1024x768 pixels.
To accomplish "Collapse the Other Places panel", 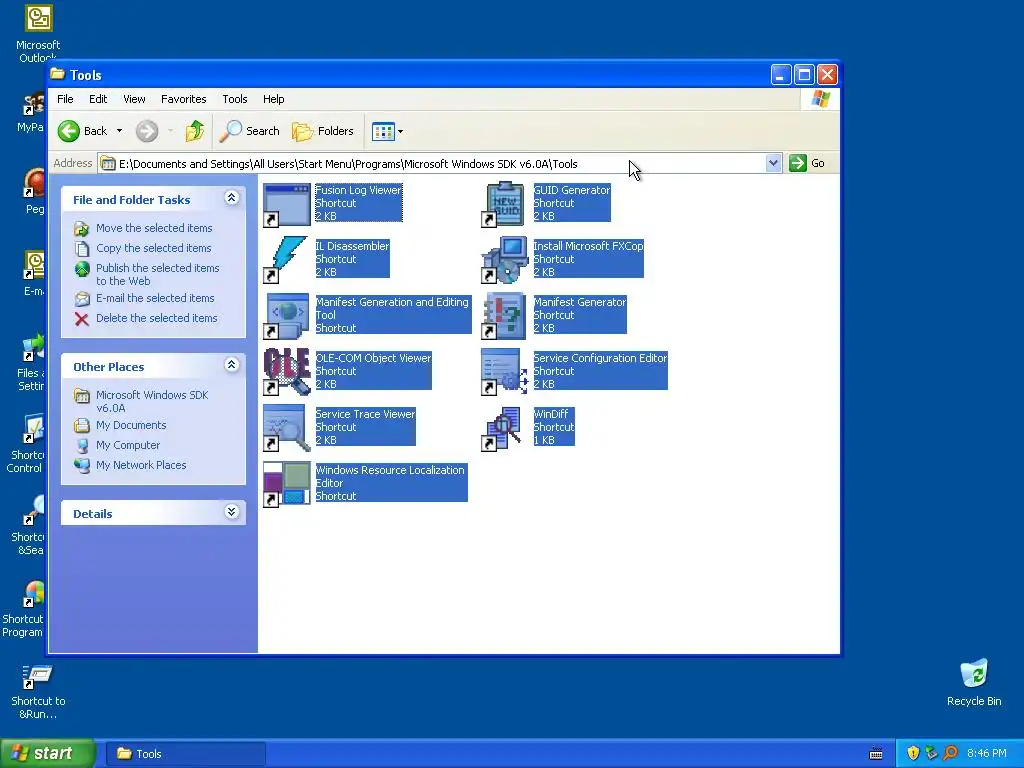I will tap(231, 365).
